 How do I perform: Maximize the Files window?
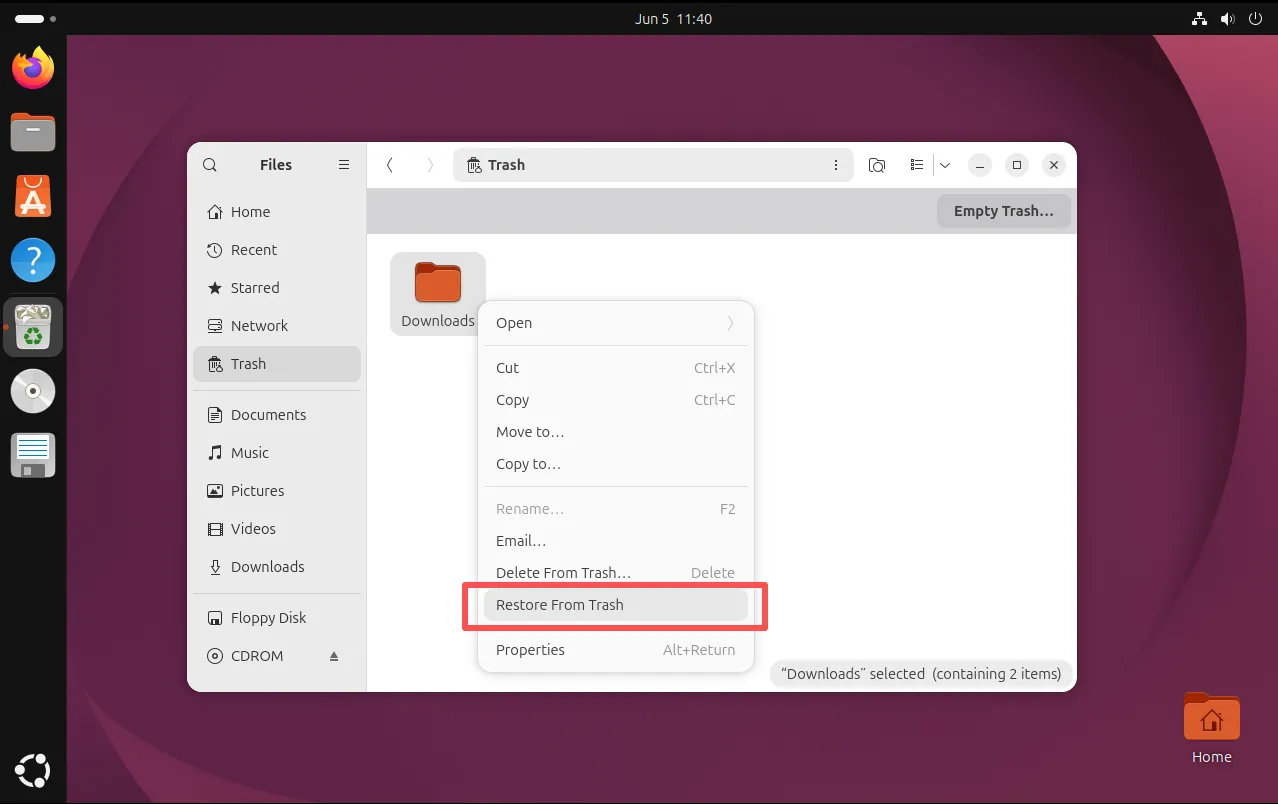(1017, 165)
